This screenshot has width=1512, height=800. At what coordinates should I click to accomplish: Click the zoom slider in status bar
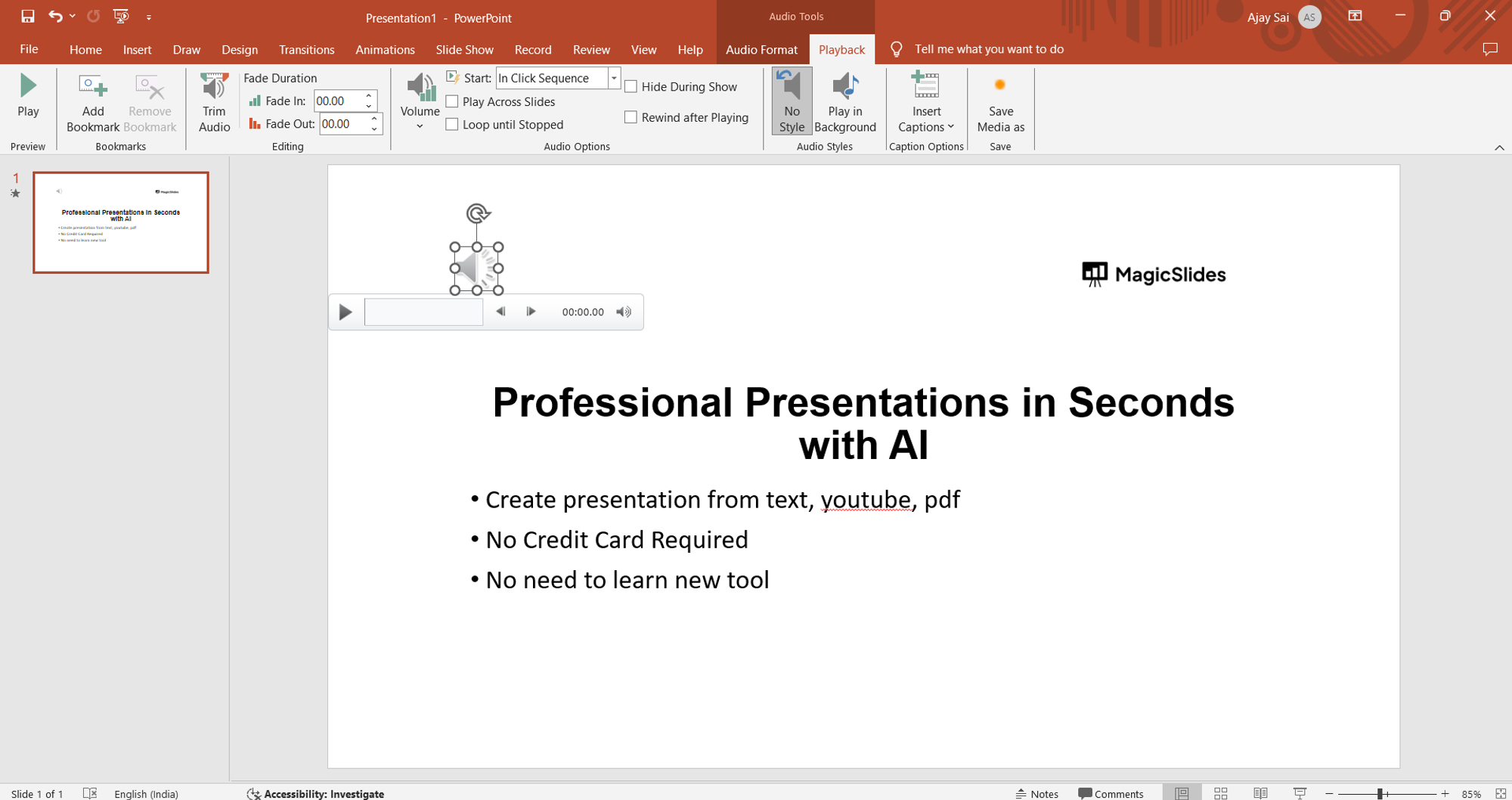(x=1387, y=793)
